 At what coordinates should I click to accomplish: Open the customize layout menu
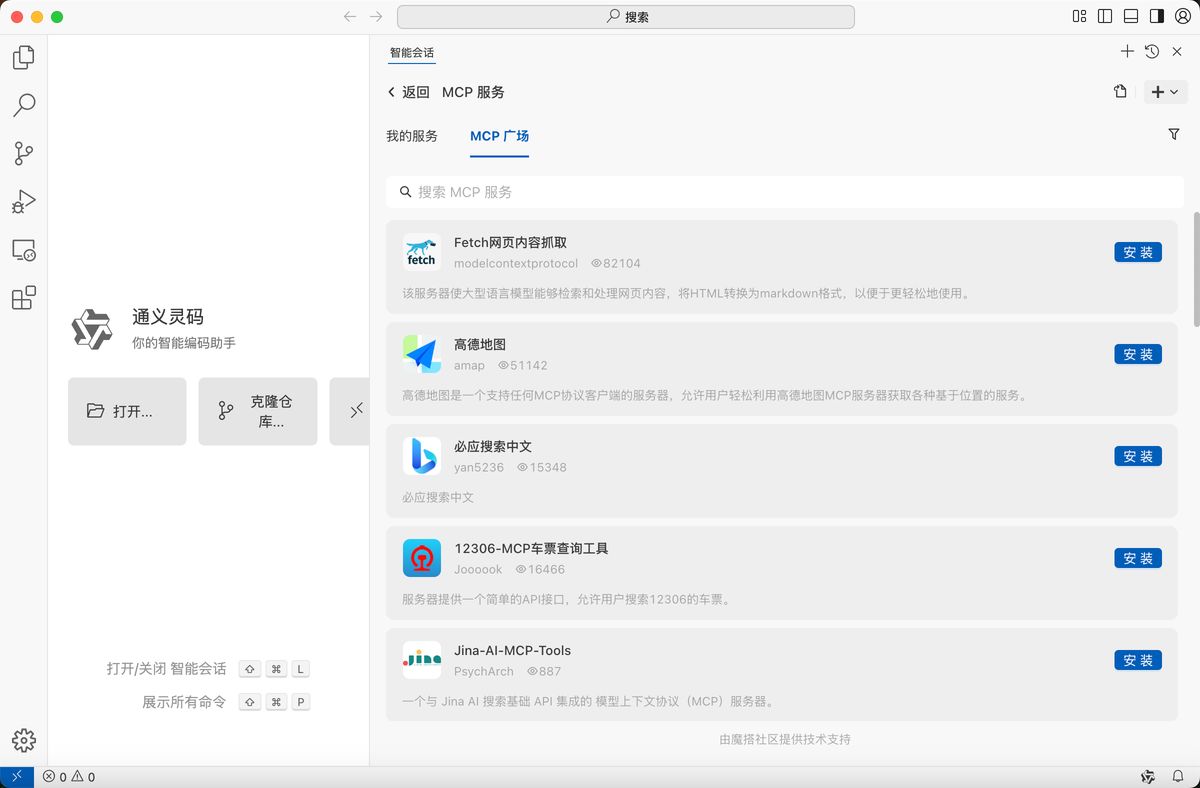click(1079, 16)
